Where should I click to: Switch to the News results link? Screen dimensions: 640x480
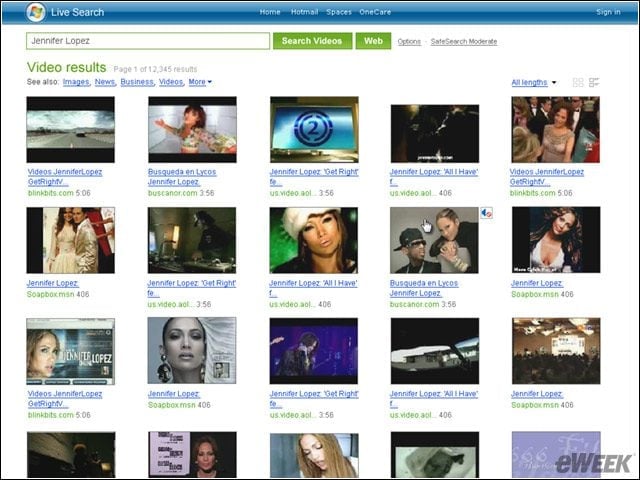(105, 82)
